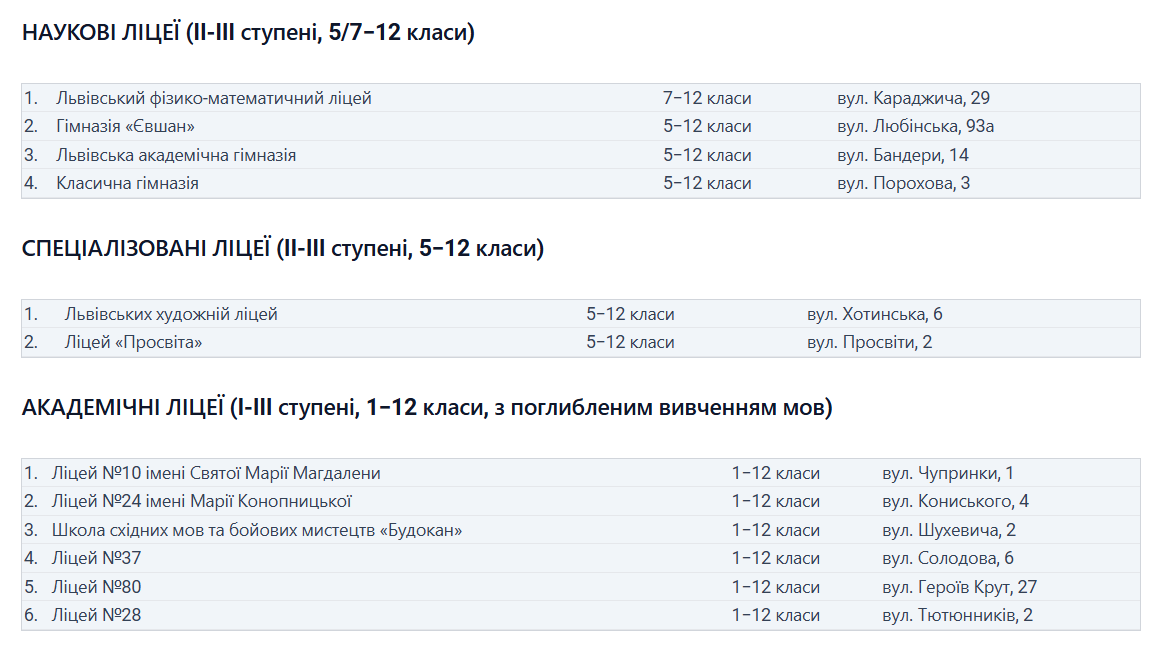1156x651 pixels.
Task: Click the address "вул. Тютюнників, 2"
Action: (x=957, y=615)
